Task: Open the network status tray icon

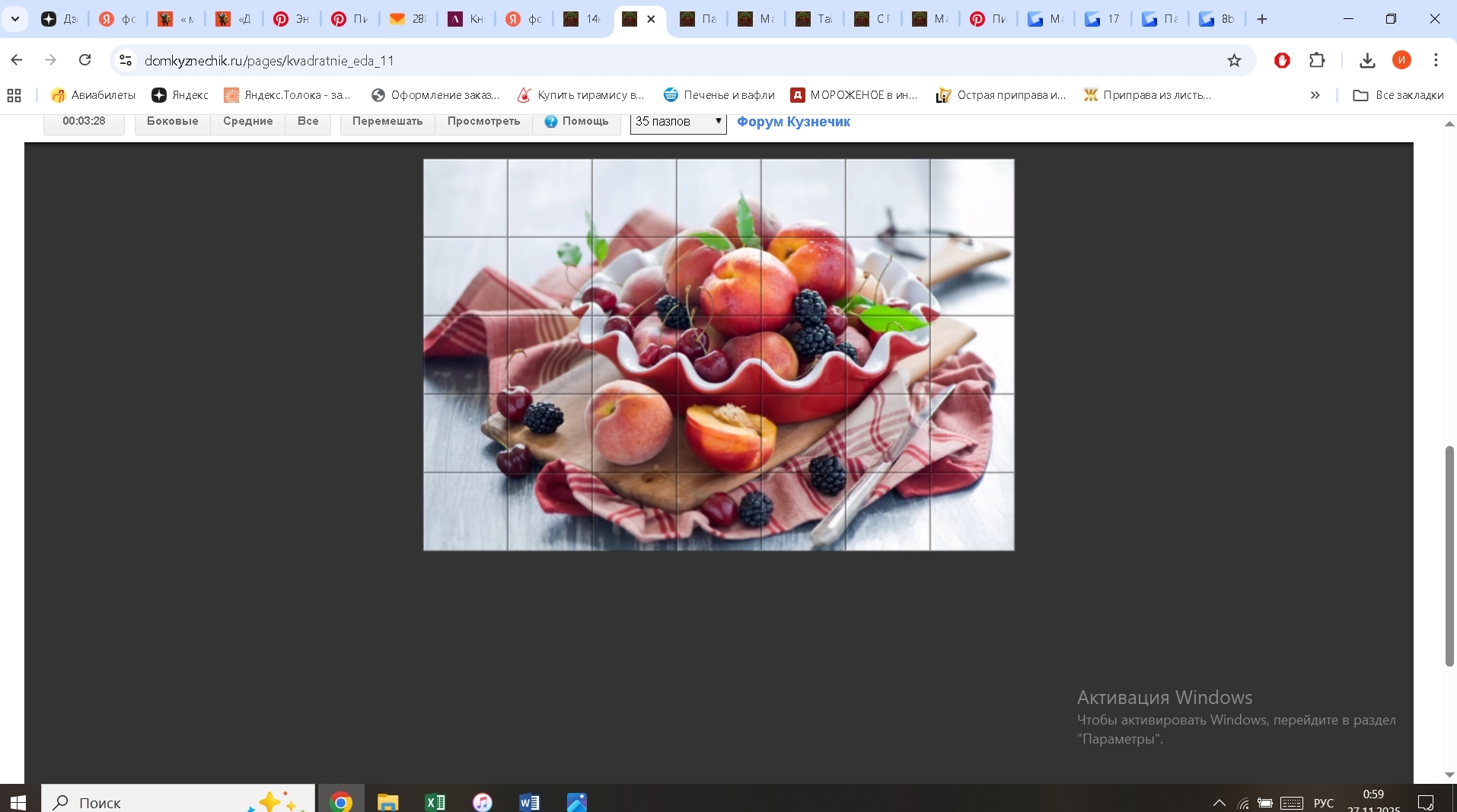Action: tap(1243, 803)
